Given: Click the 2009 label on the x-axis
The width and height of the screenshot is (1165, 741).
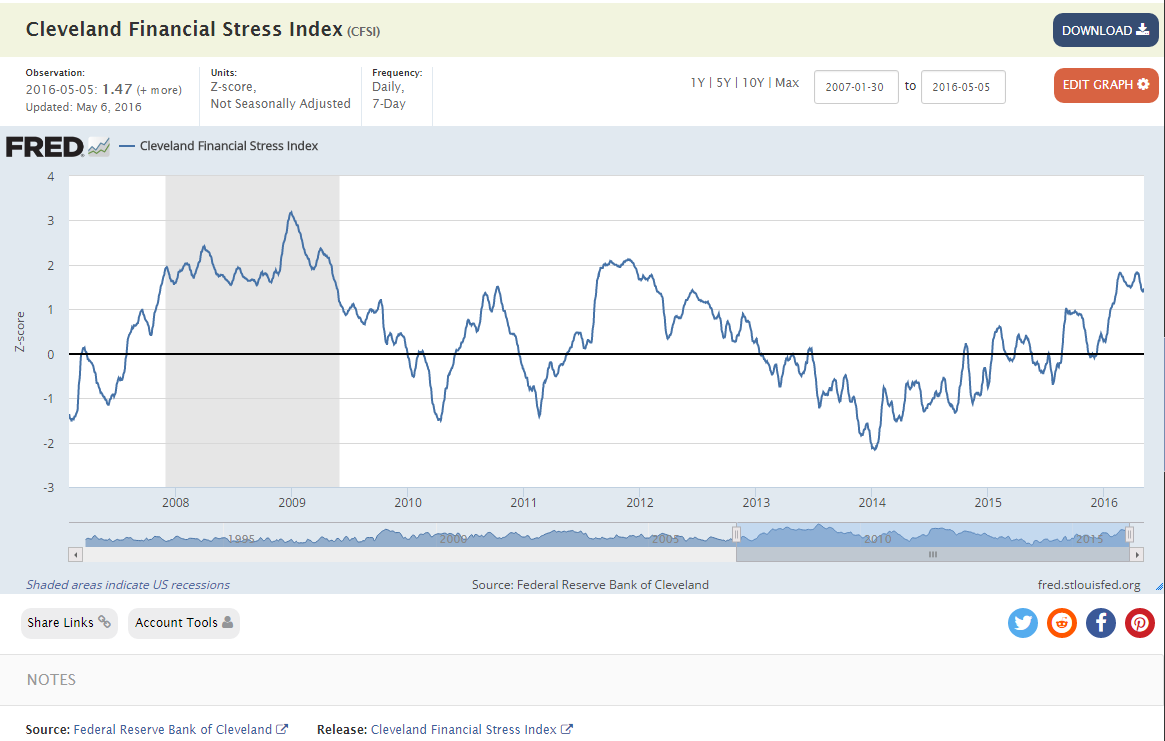Looking at the screenshot, I should [x=291, y=503].
